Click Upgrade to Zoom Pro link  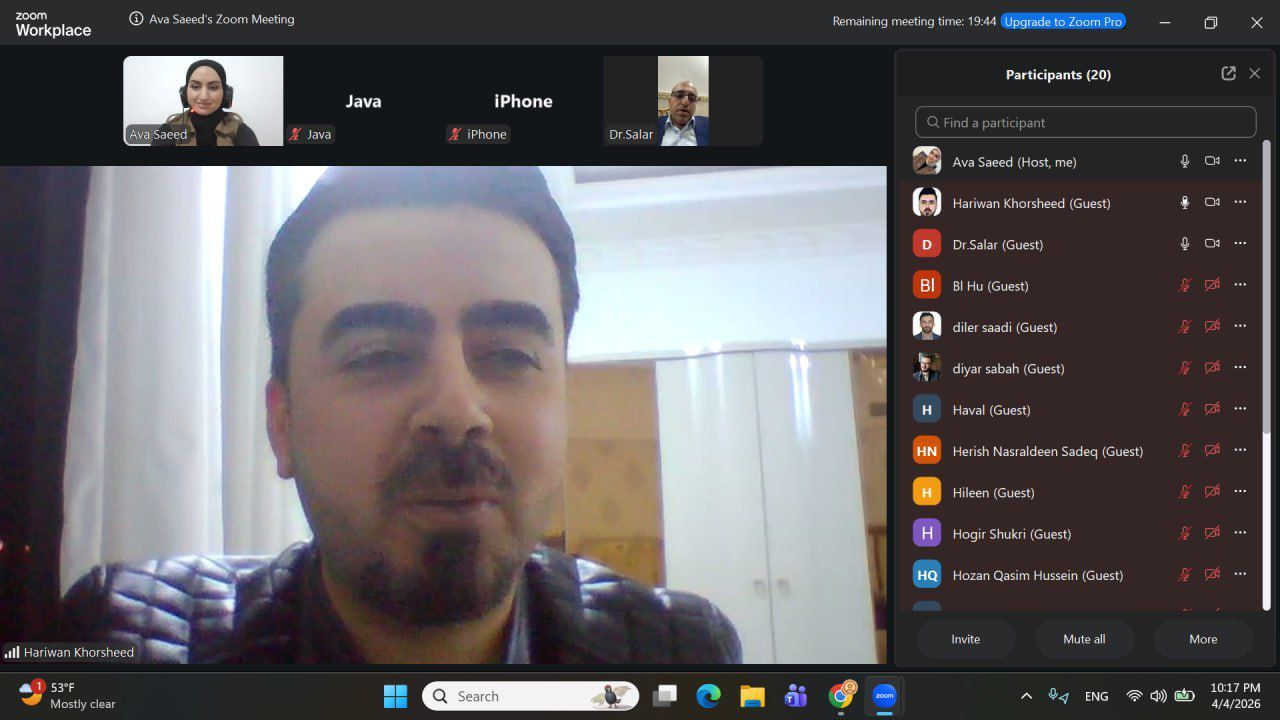click(x=1063, y=21)
